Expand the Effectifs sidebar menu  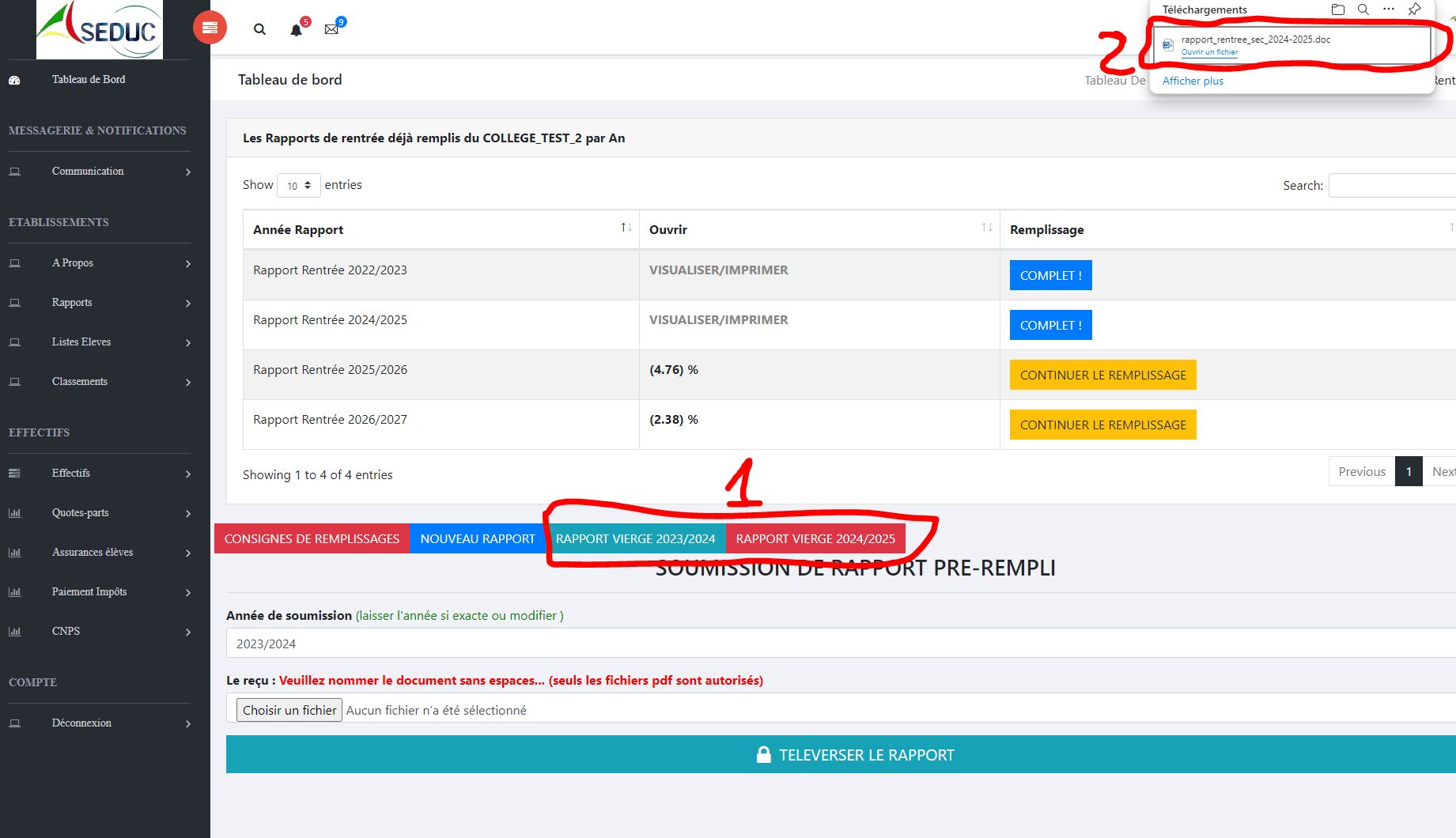(99, 474)
